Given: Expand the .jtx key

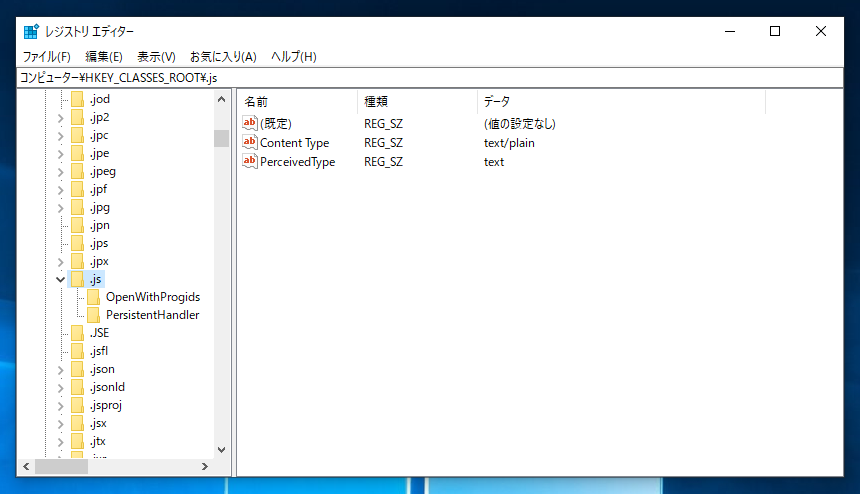Looking at the screenshot, I should [x=60, y=442].
